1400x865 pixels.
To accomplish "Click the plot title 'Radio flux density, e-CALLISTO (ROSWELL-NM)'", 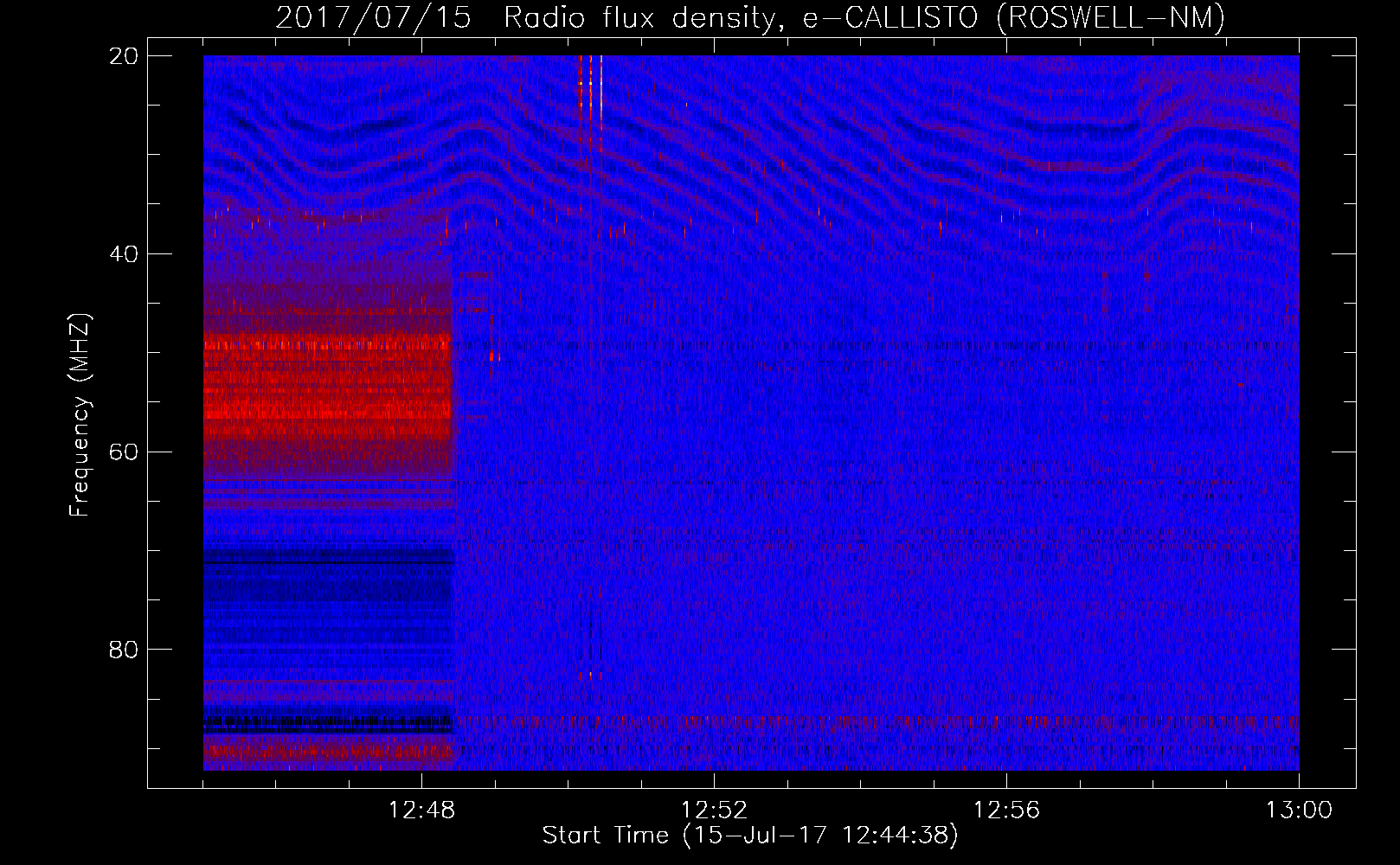I will tap(864, 18).
